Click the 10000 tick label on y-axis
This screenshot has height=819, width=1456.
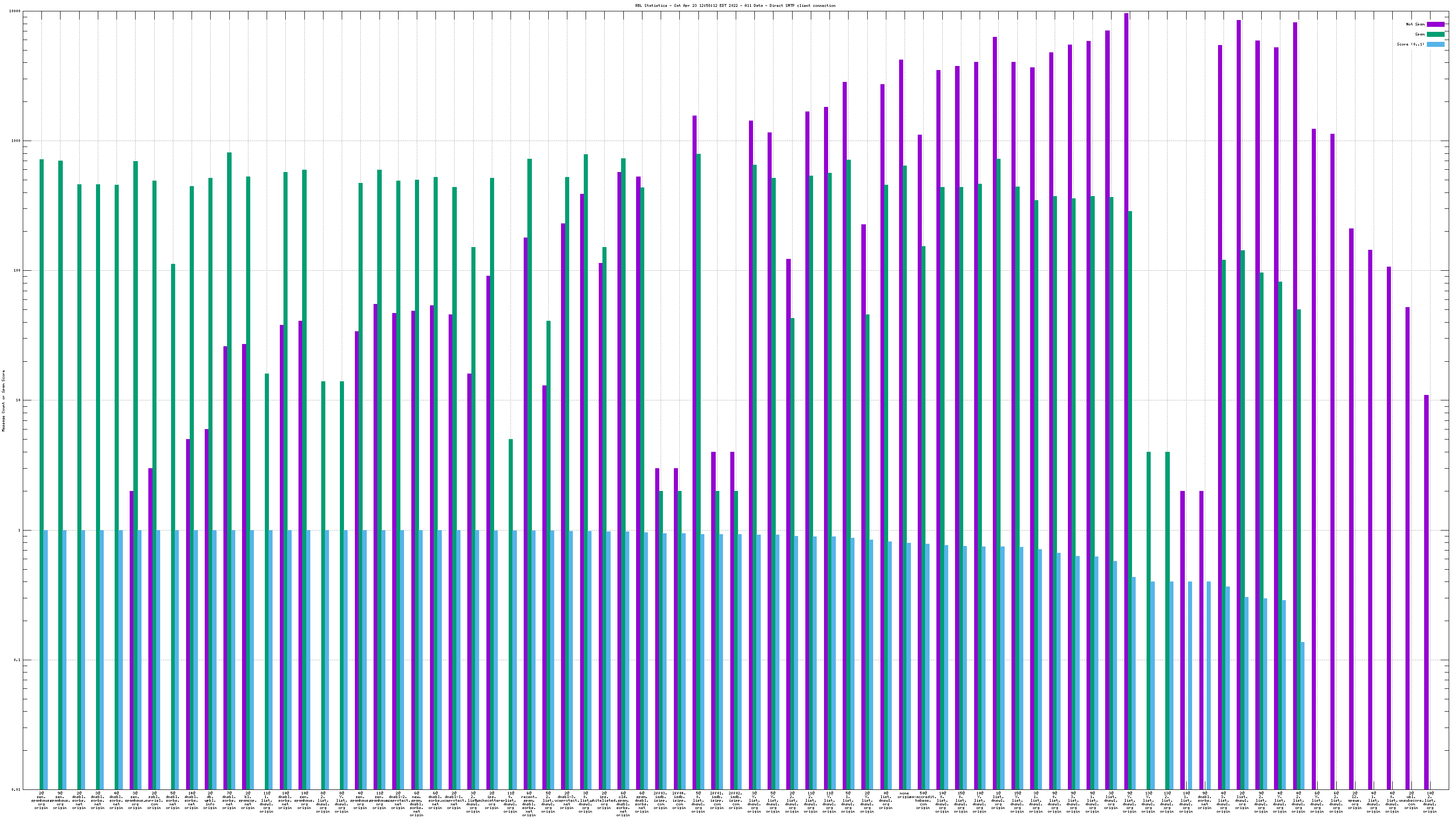point(15,11)
